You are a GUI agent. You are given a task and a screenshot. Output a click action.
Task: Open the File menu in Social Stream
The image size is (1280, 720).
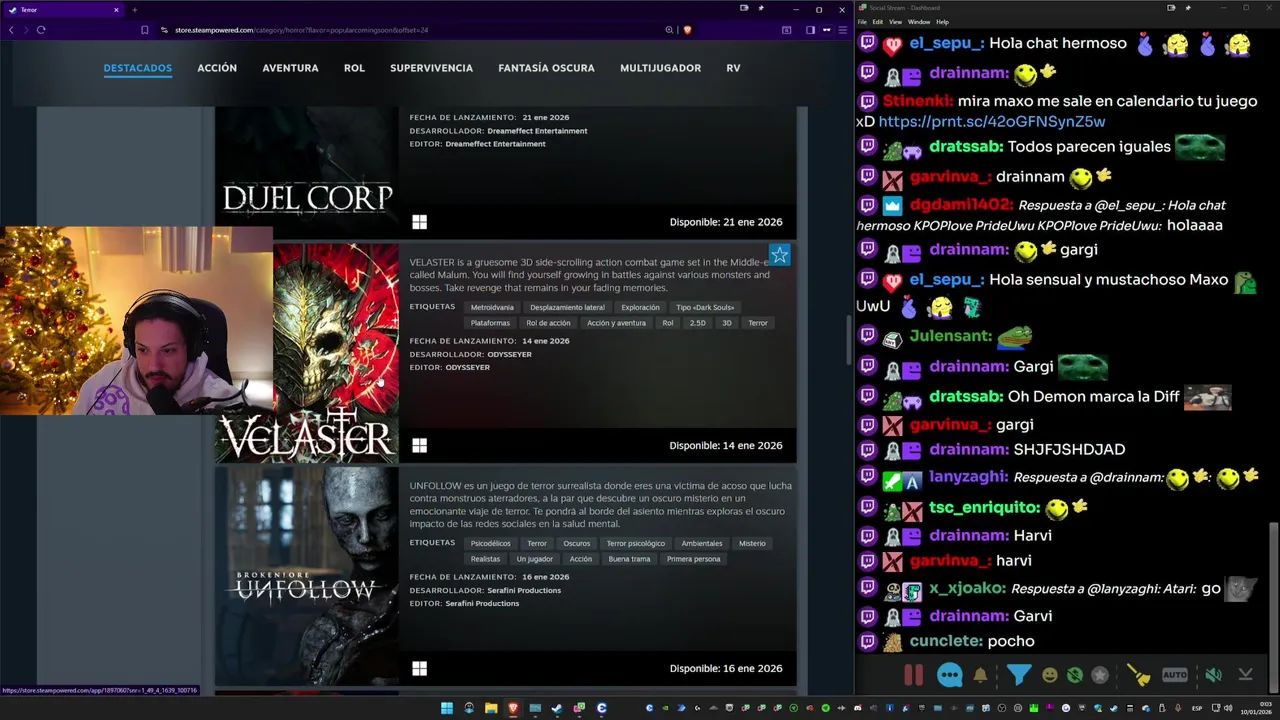coord(862,22)
